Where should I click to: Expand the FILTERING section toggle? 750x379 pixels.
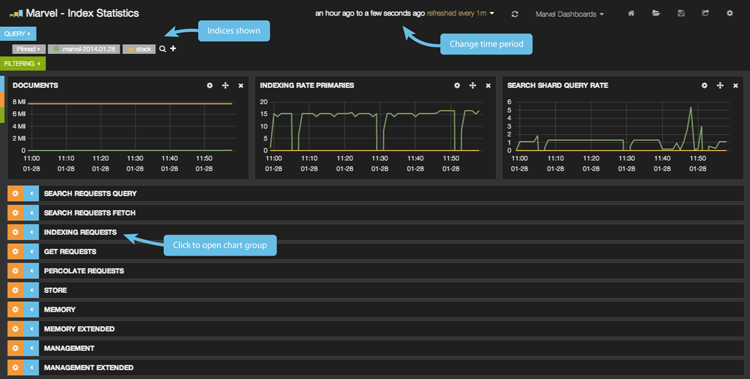22,64
